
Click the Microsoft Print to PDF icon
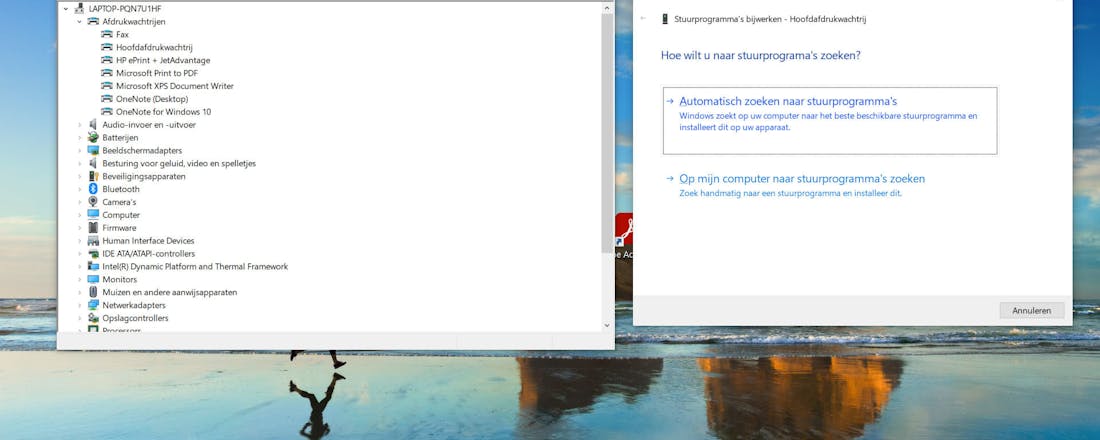[107, 73]
